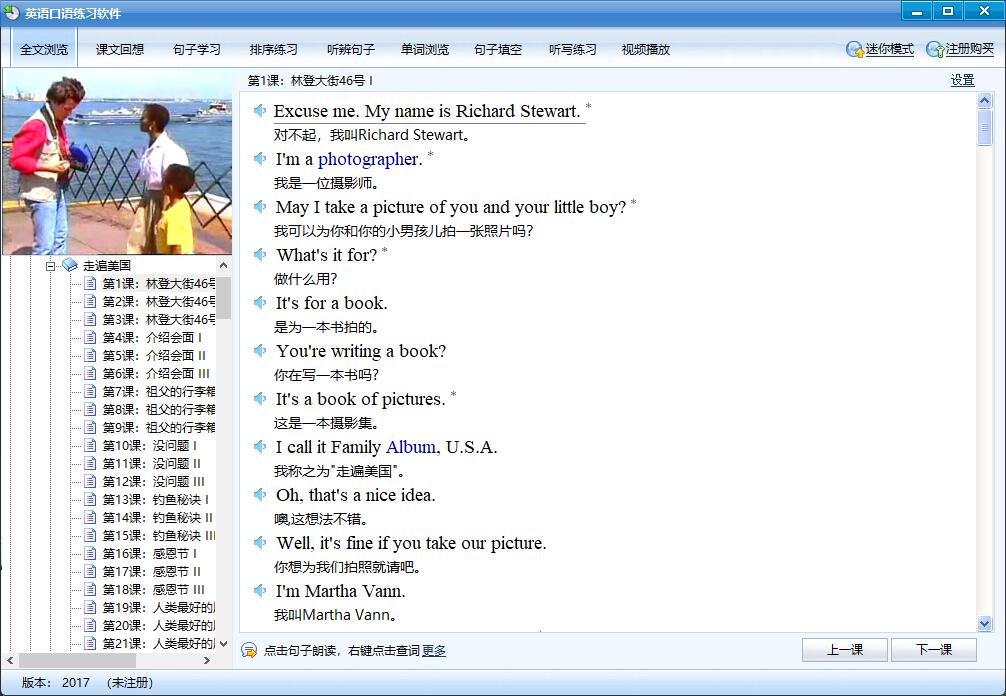Image resolution: width=1006 pixels, height=696 pixels.
Task: Switch to the 句子学习 tab
Action: coord(196,49)
